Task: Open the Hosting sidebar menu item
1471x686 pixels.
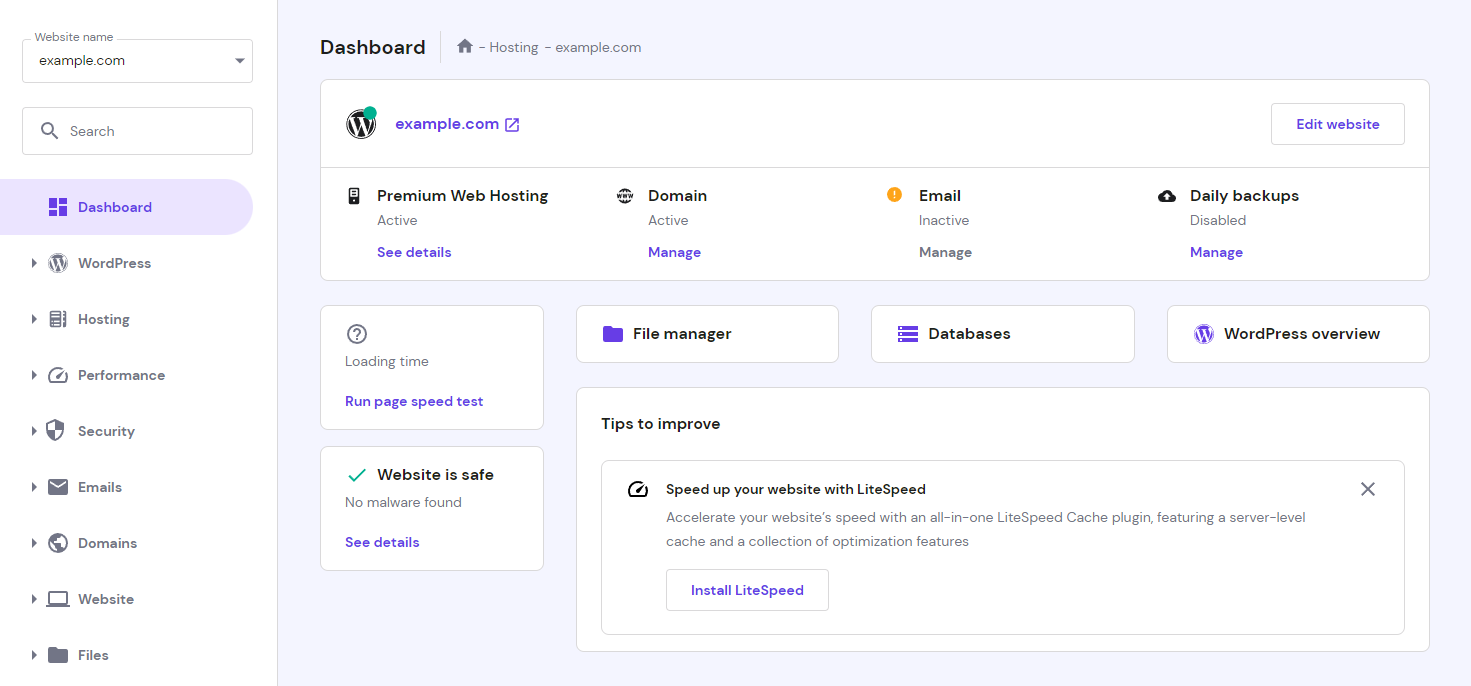Action: (126, 319)
